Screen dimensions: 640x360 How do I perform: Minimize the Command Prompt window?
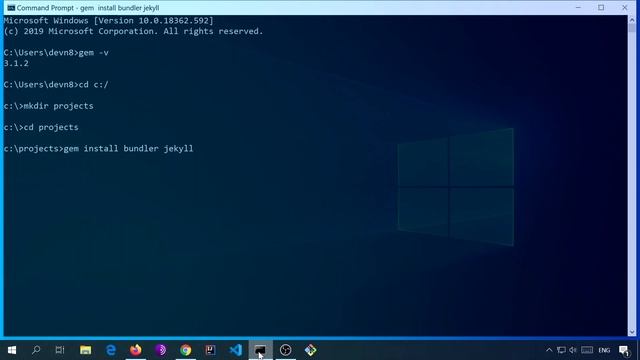click(578, 8)
